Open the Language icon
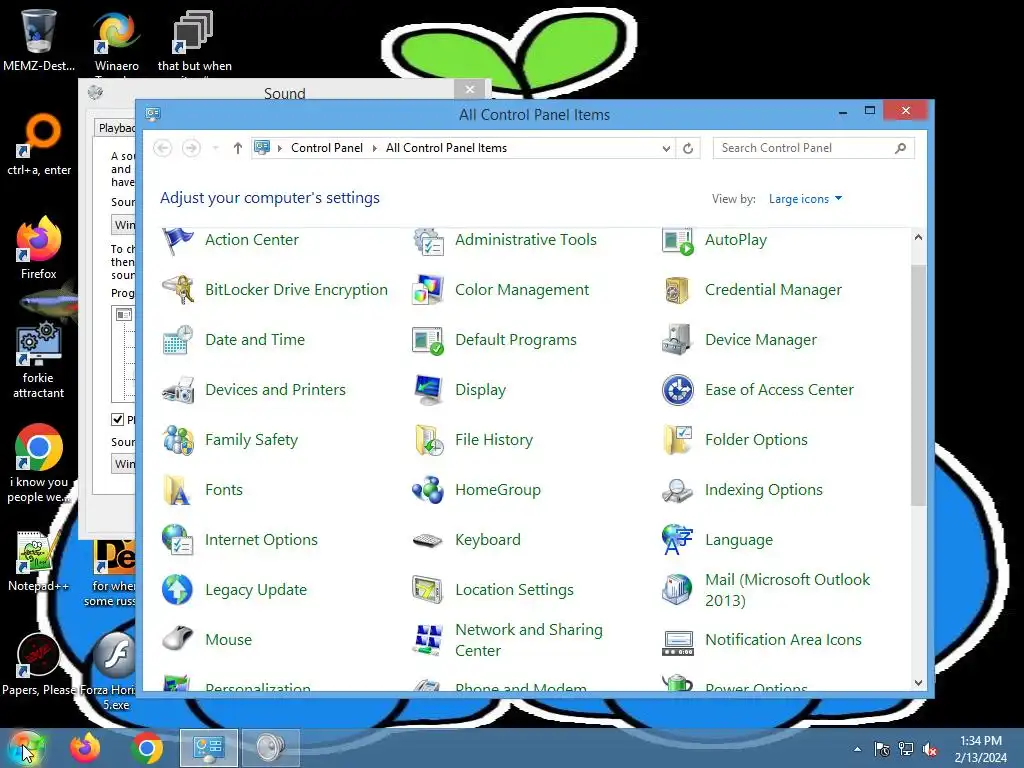 point(677,540)
